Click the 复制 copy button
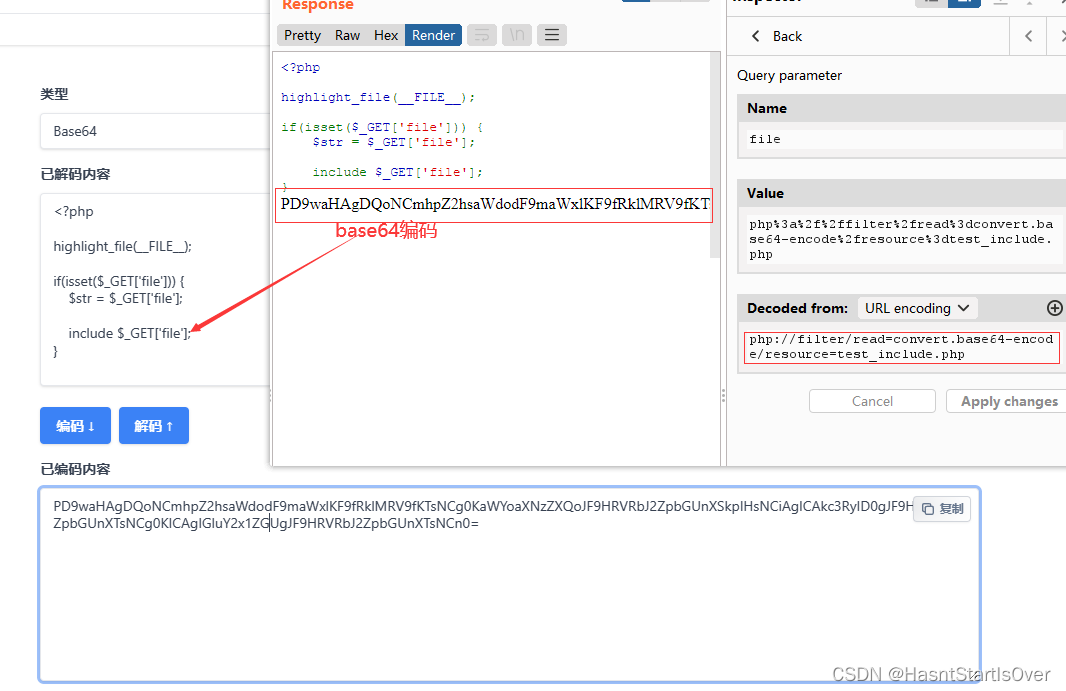Viewport: 1066px width, 691px height. 942,509
